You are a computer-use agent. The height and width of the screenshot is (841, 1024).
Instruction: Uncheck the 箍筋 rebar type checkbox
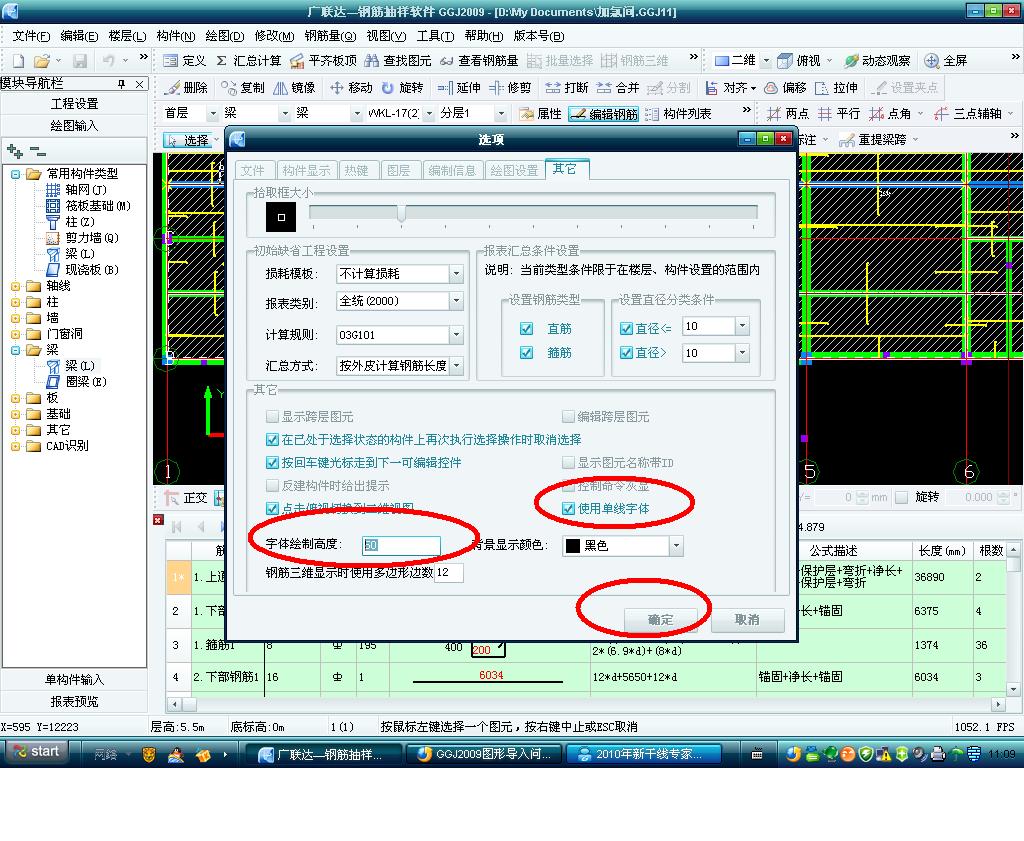click(x=526, y=353)
